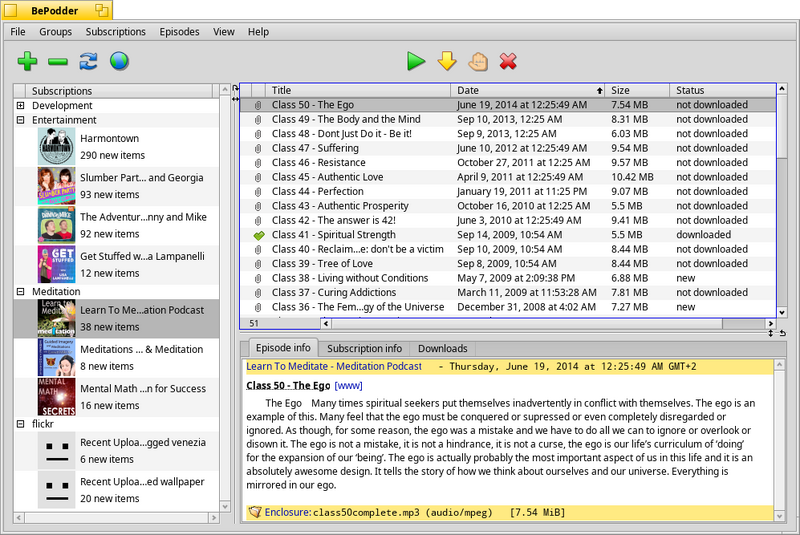Select the Harmontown podcast thumbnail
Image resolution: width=800 pixels, height=535 pixels.
coord(57,147)
